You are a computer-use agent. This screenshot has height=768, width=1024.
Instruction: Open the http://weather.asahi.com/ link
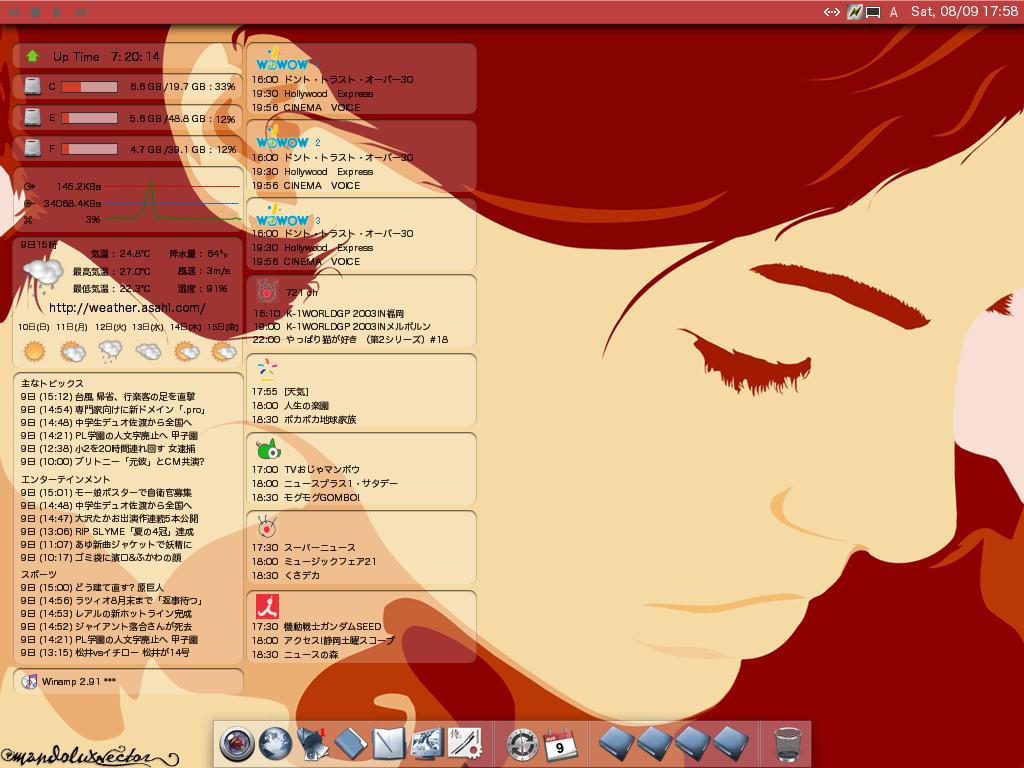[x=127, y=308]
